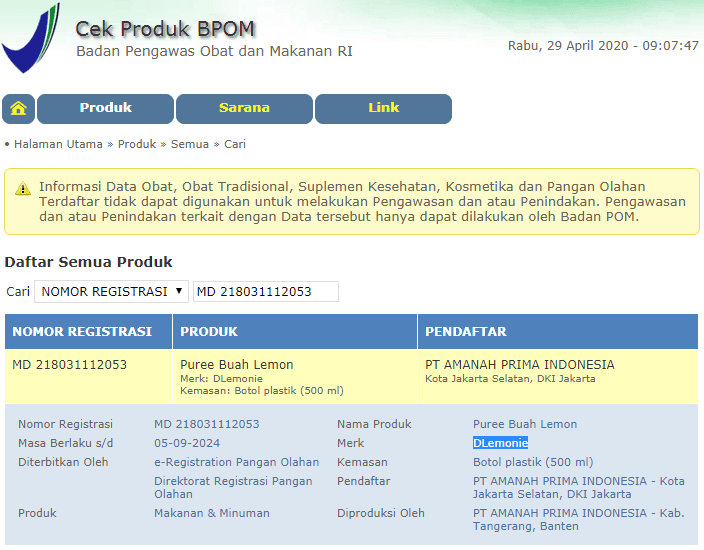Click PT AMANAH PRIMA INDONESIA in result row
The image size is (704, 550).
tap(519, 365)
